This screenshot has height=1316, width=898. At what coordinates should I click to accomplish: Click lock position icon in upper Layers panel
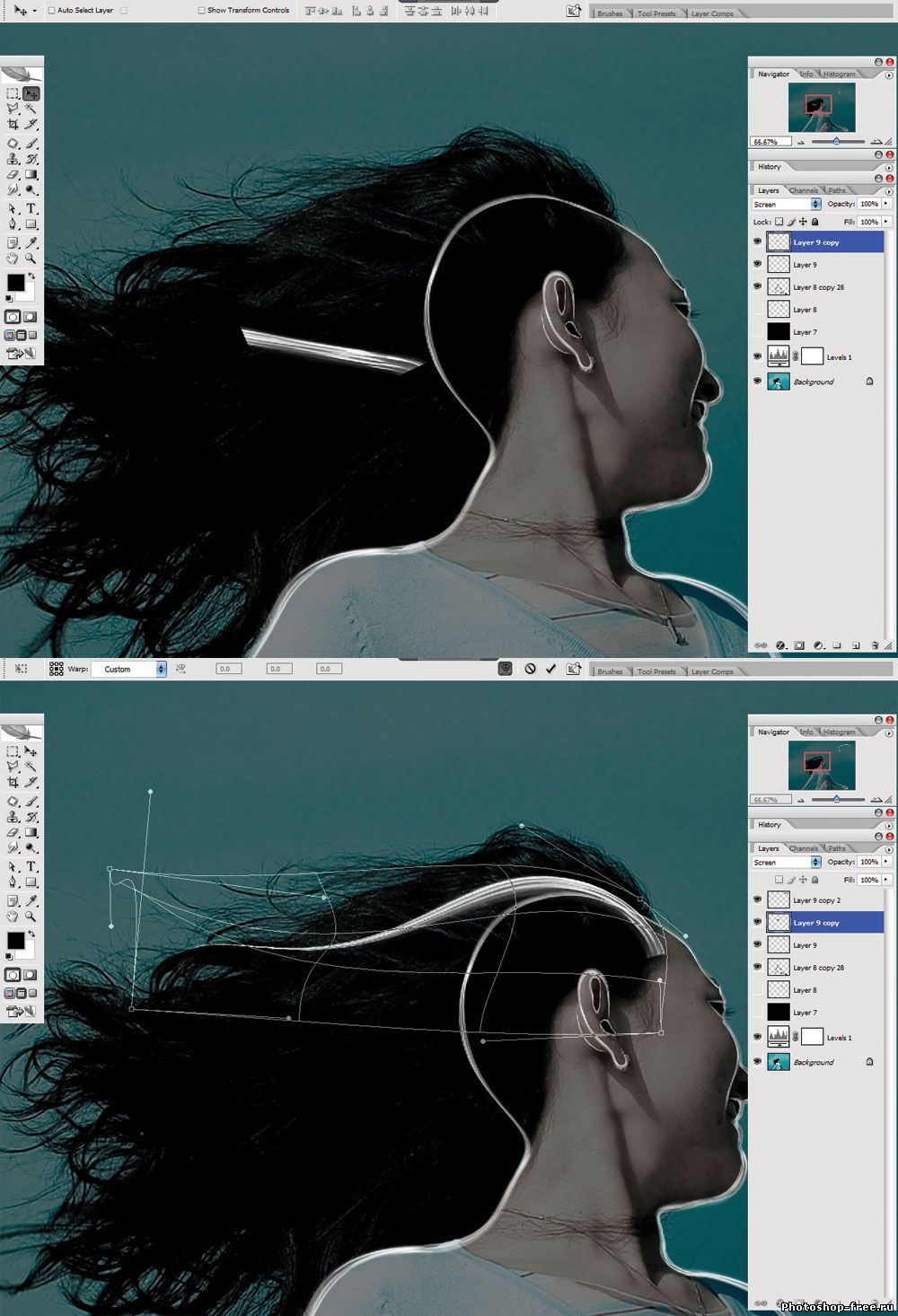point(803,222)
